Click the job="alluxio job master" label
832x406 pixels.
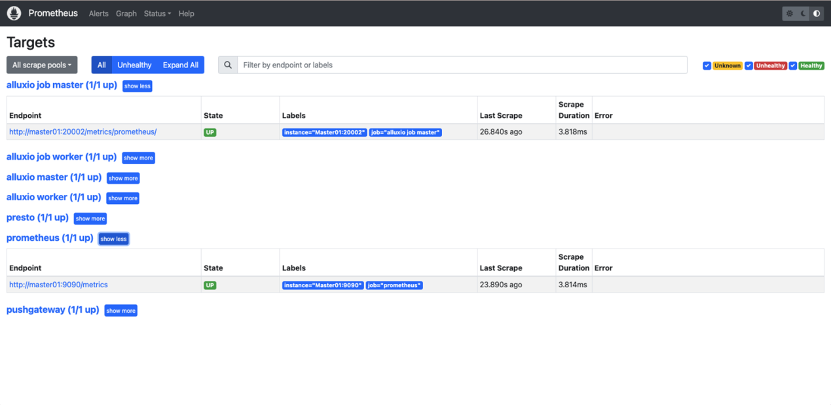[405, 132]
